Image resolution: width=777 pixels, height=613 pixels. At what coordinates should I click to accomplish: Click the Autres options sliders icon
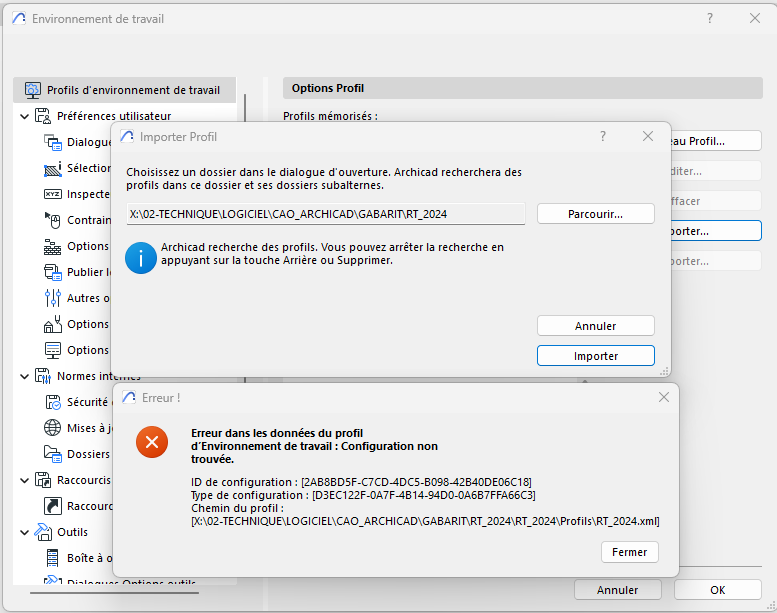coord(53,298)
